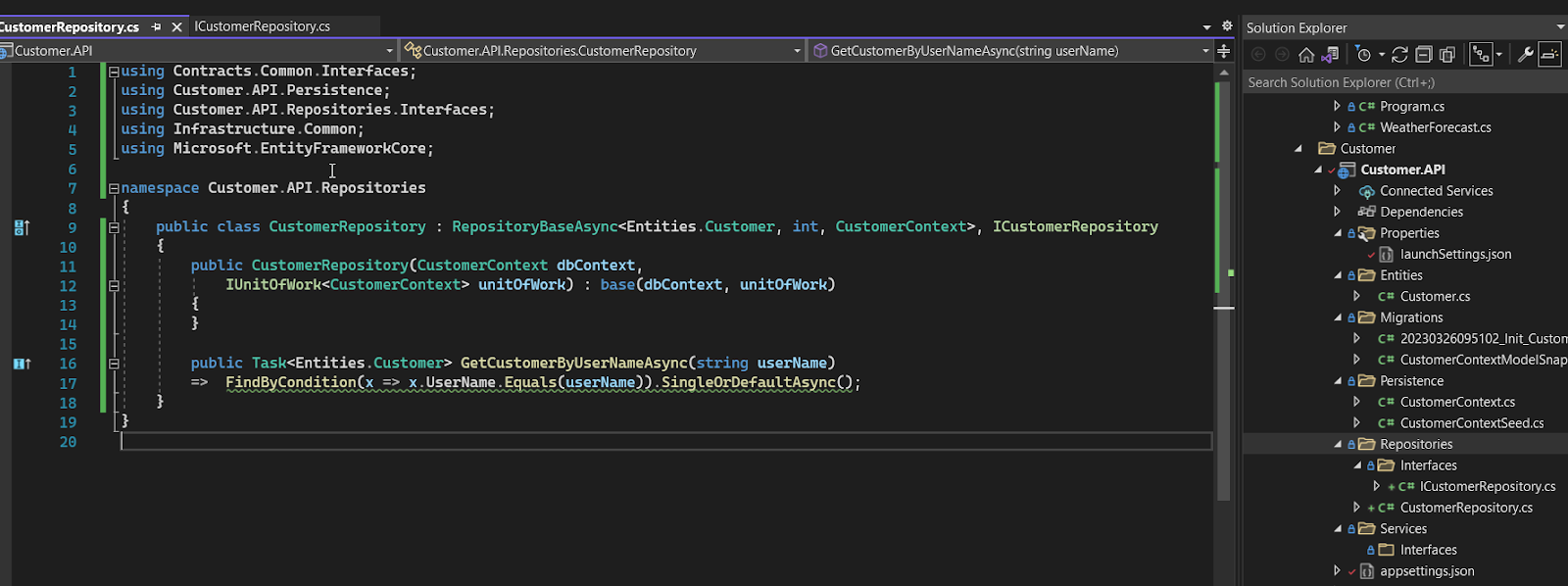
Task: Collapse the namespace block on line 7
Action: pyautogui.click(x=114, y=188)
